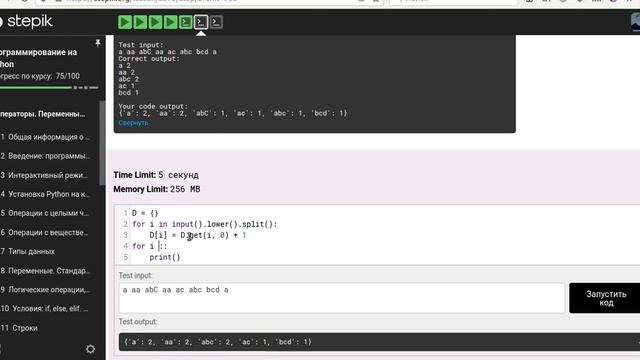Screen dimensions: 640x360
Task: Open the green completed code step
Action: [x=186, y=22]
